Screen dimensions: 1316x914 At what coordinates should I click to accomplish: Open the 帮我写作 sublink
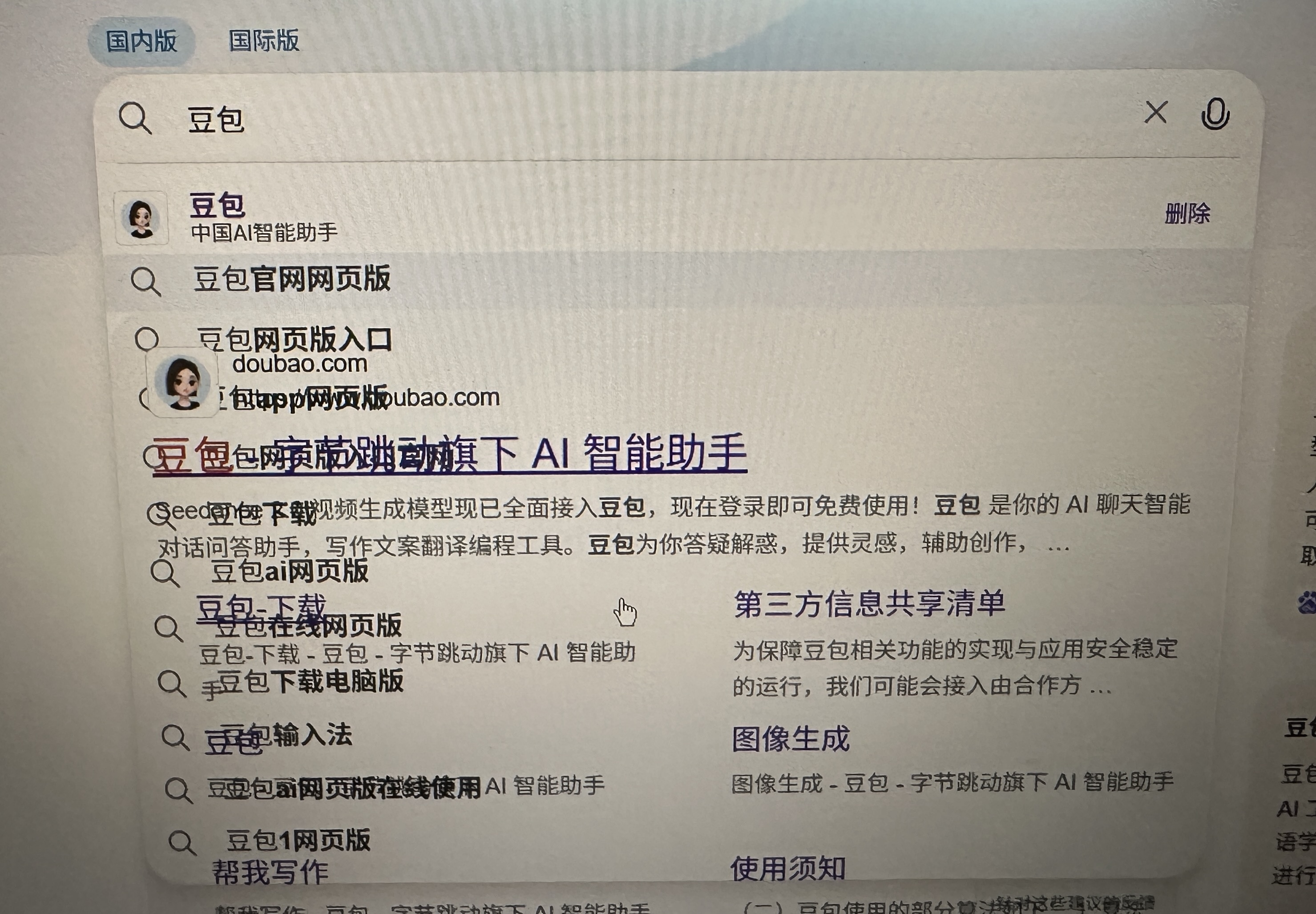pos(270,873)
